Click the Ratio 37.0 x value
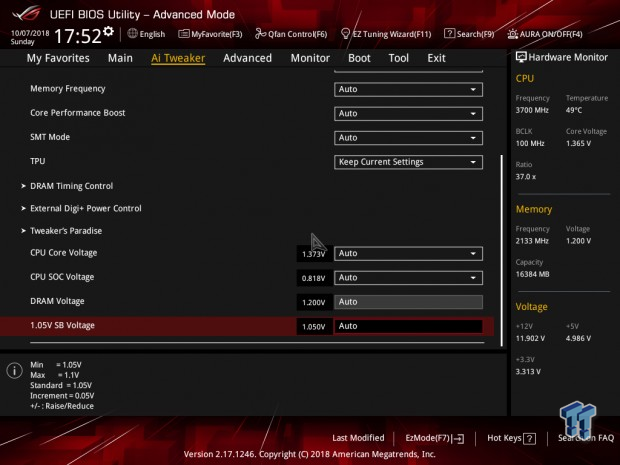620x465 pixels. pos(526,177)
